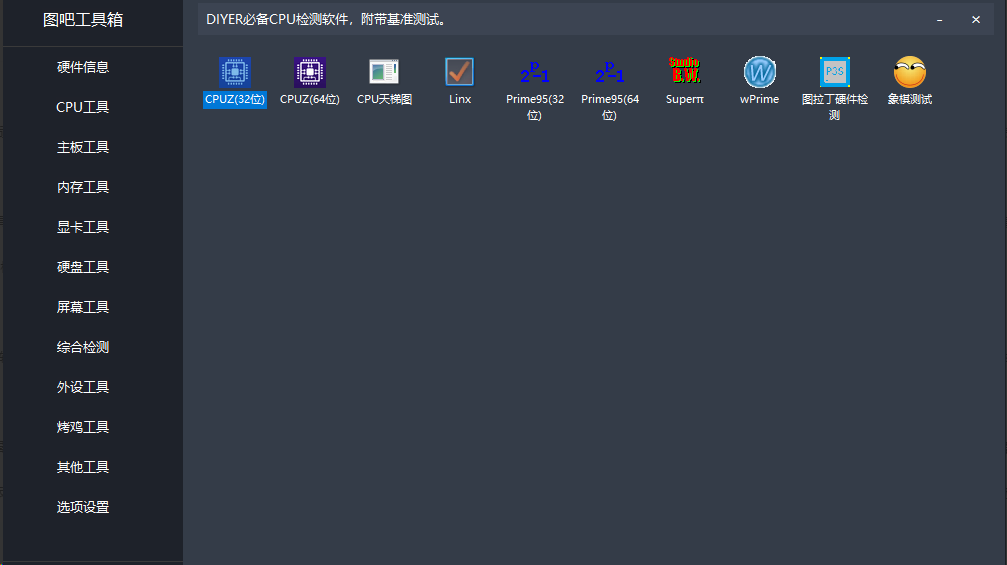Open the Superπ benchmark icon

coord(685,73)
